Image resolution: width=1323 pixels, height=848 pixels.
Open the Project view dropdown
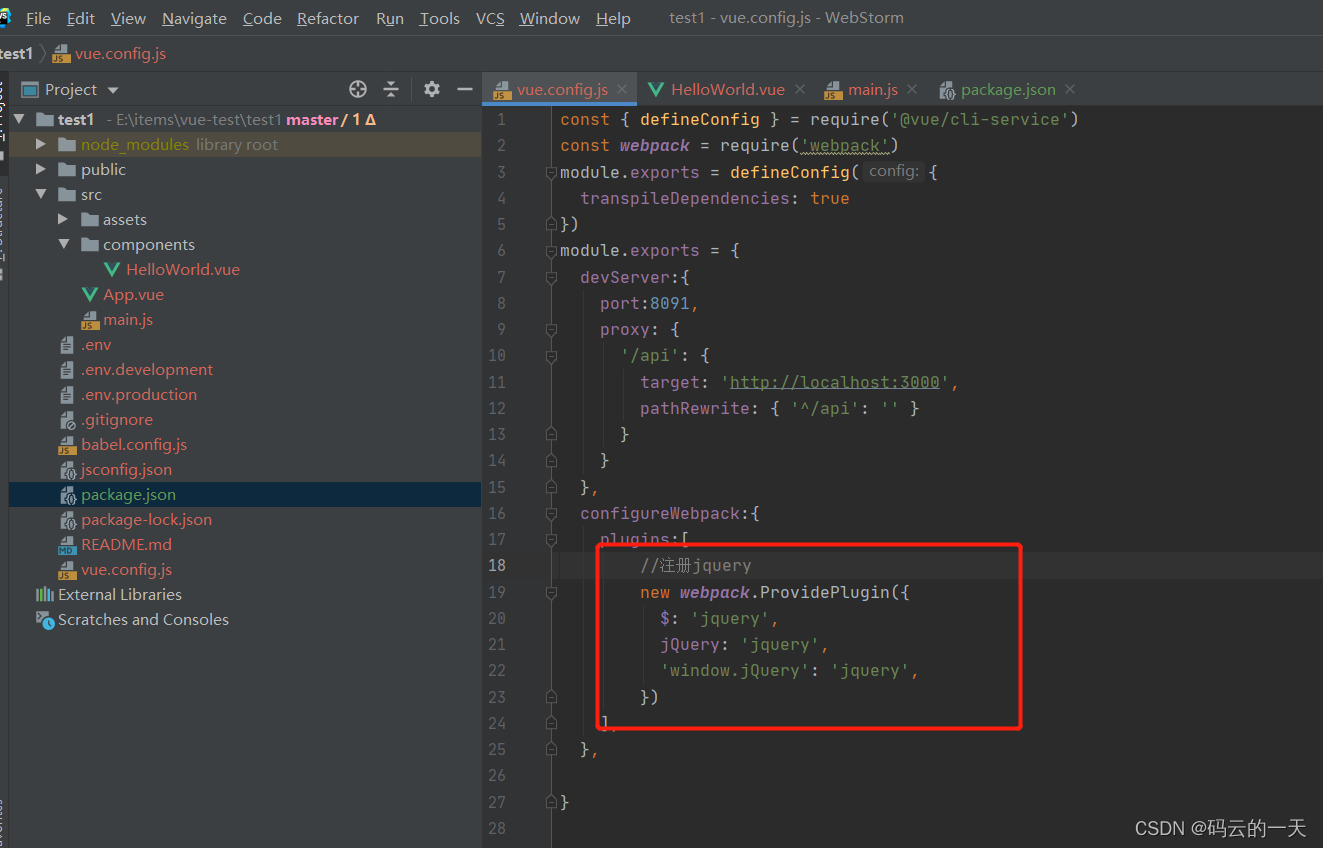point(111,89)
